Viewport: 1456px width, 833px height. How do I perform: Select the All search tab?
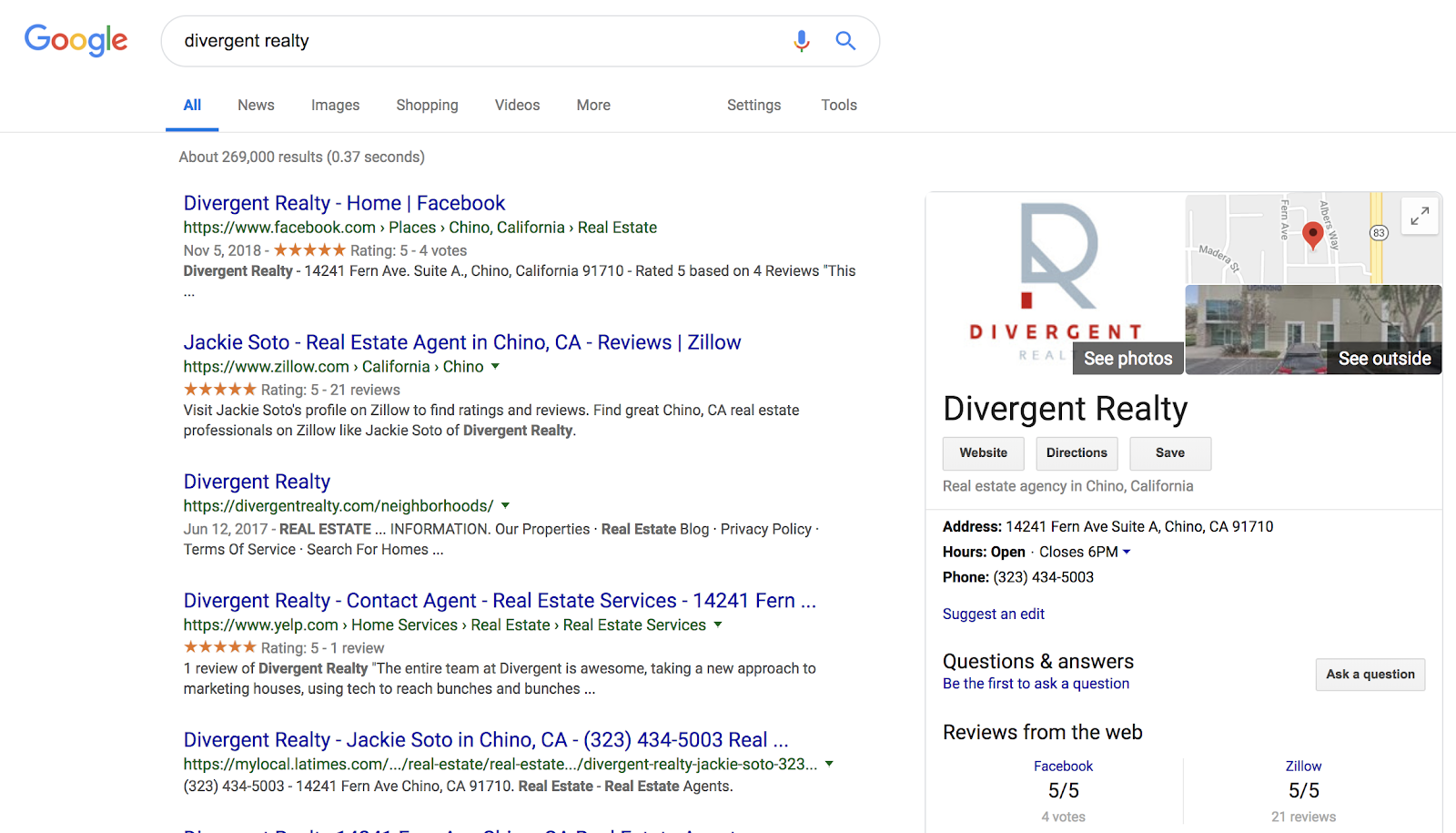click(x=192, y=106)
